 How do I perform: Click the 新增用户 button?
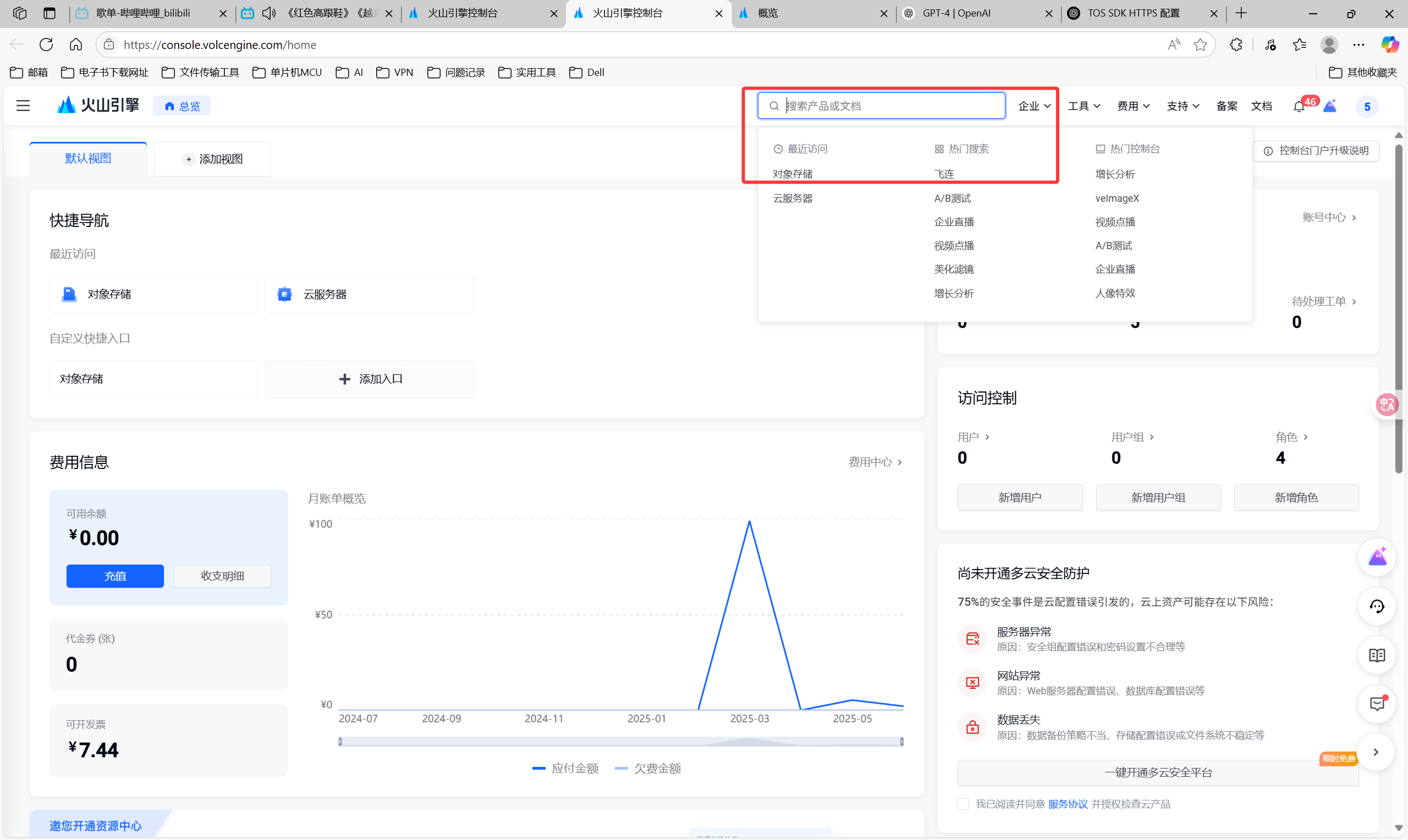pos(1019,498)
